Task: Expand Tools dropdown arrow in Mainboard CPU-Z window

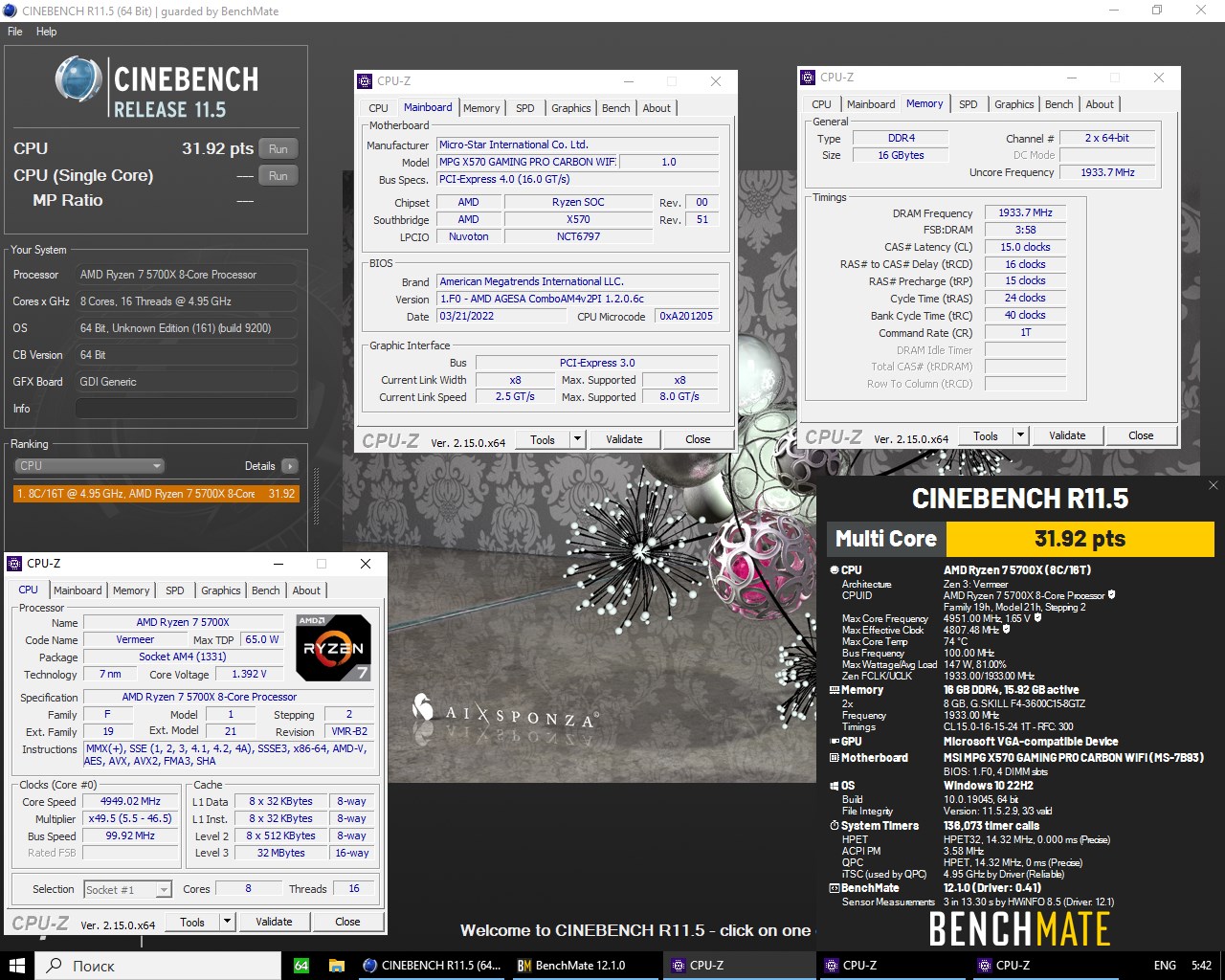Action: pos(577,439)
